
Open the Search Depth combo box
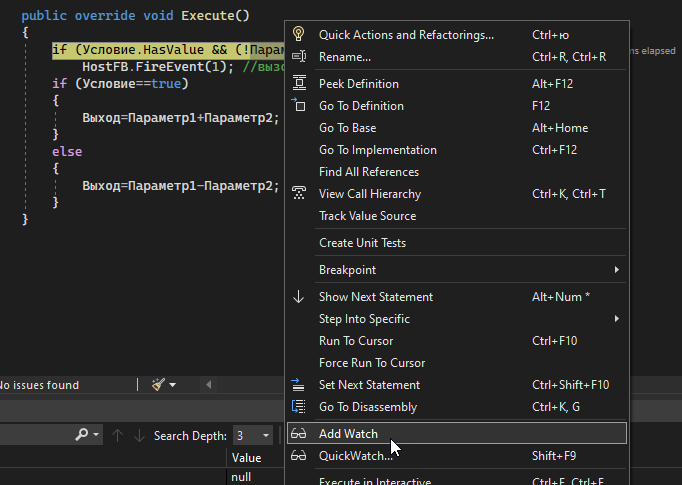coord(253,435)
